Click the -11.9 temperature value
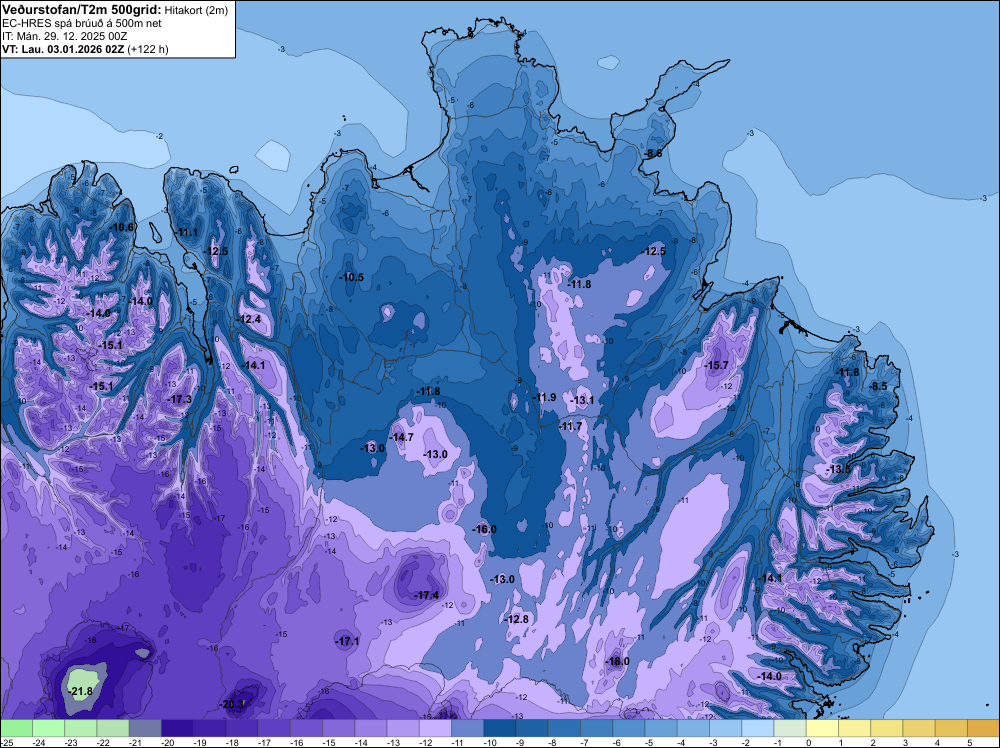Image resolution: width=1000 pixels, height=748 pixels. coord(544,397)
